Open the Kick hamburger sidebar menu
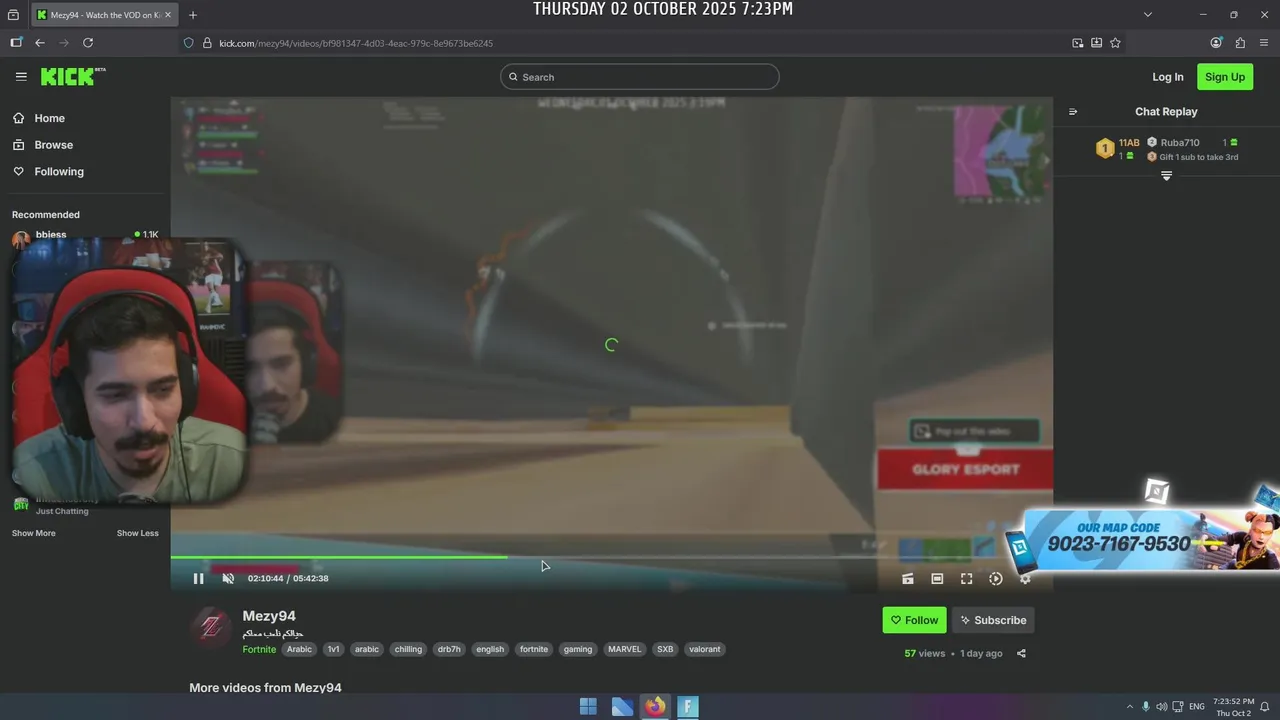Screen dimensions: 1280x720 pos(21,77)
